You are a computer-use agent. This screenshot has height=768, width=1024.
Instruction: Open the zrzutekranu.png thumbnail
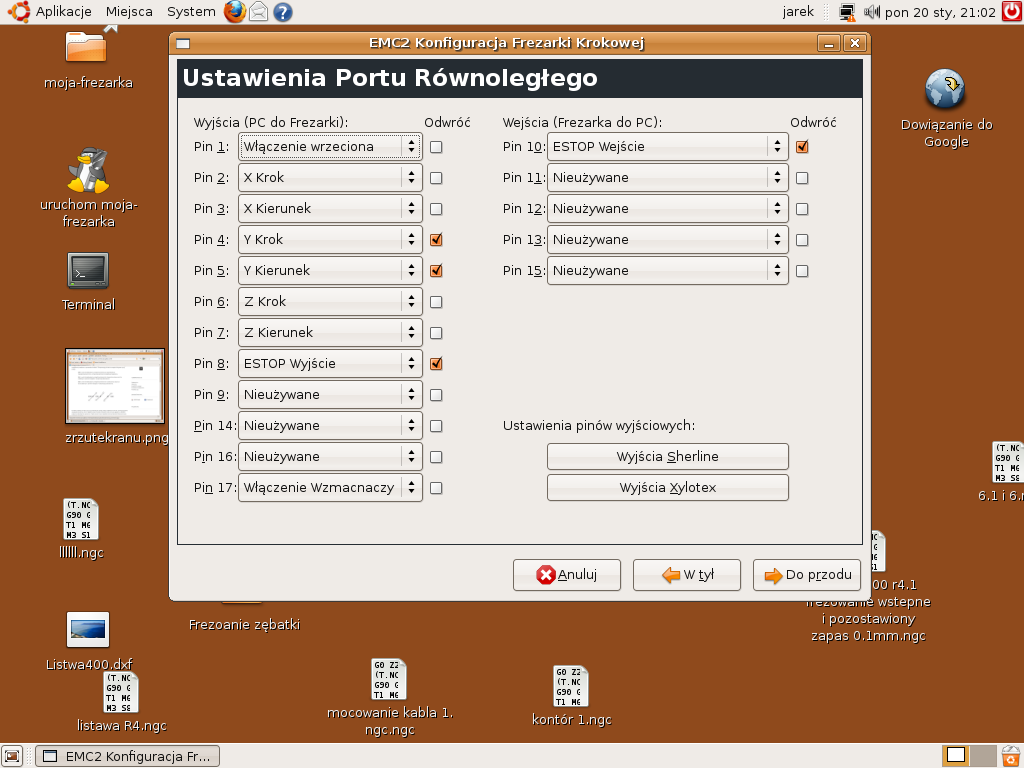point(115,386)
